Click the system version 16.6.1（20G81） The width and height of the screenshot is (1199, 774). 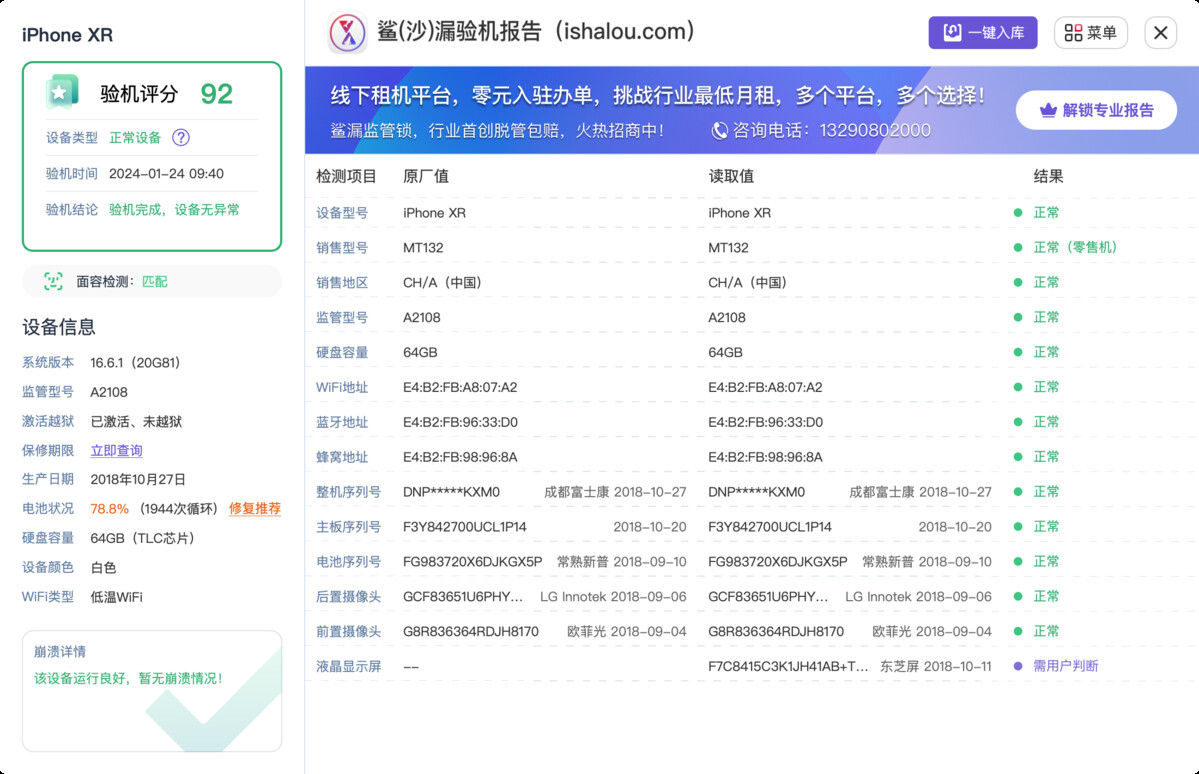point(135,363)
